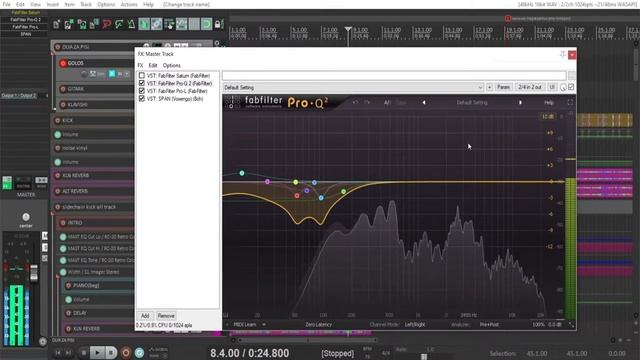Toggle the plugin bypass checkbox beside UI
The width and height of the screenshot is (640, 360).
pos(571,87)
